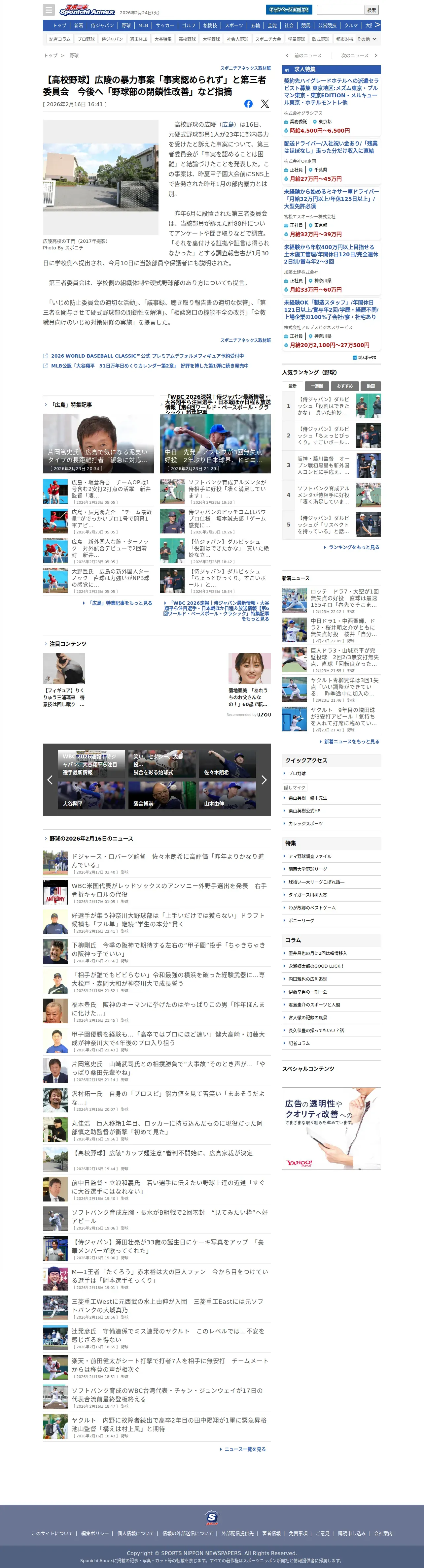Viewport: 424px width, 1568px height.
Task: Open the MLB navigation tab
Action: coord(143,25)
